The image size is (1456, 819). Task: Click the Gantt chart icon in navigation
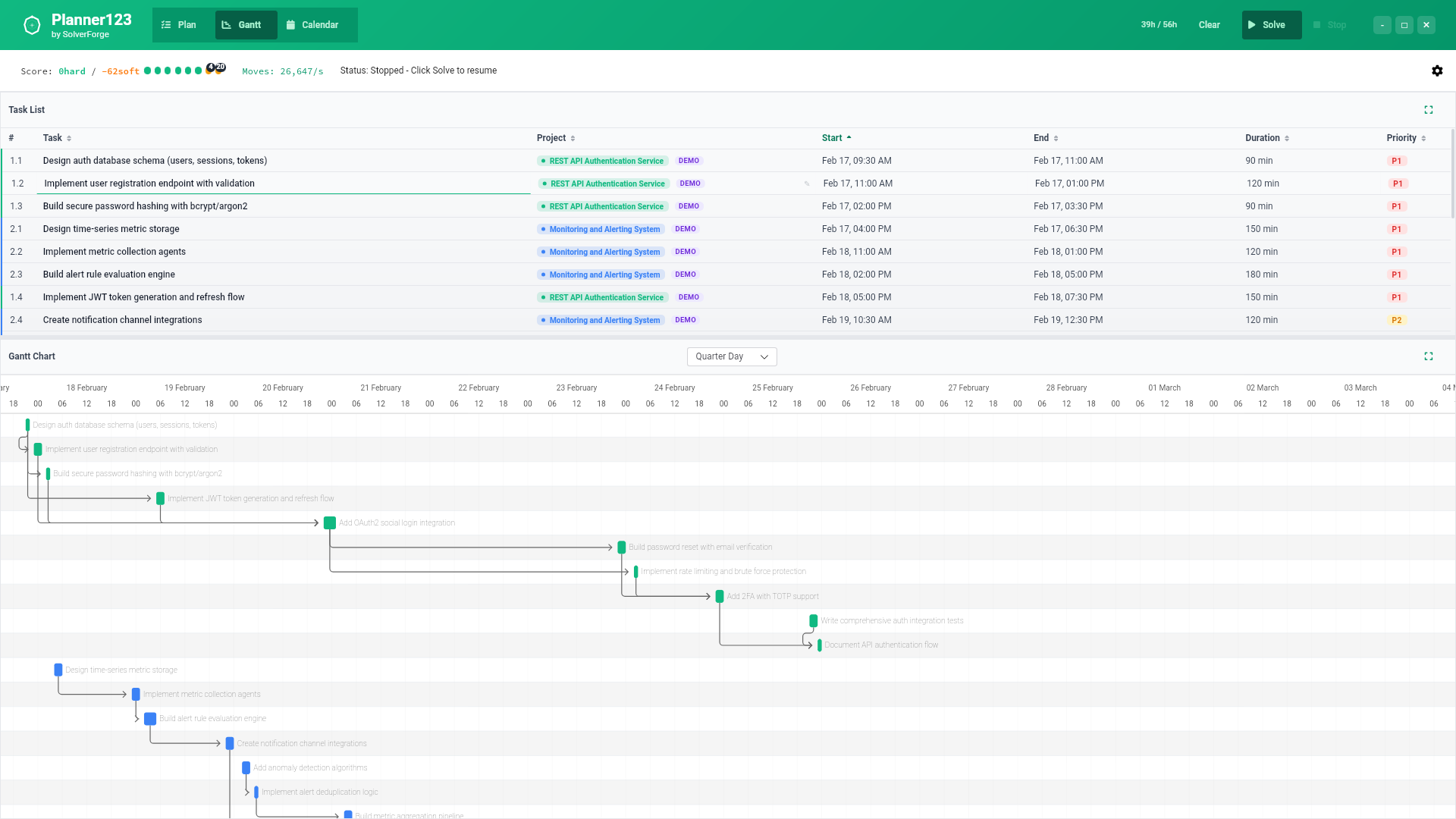pyautogui.click(x=226, y=24)
